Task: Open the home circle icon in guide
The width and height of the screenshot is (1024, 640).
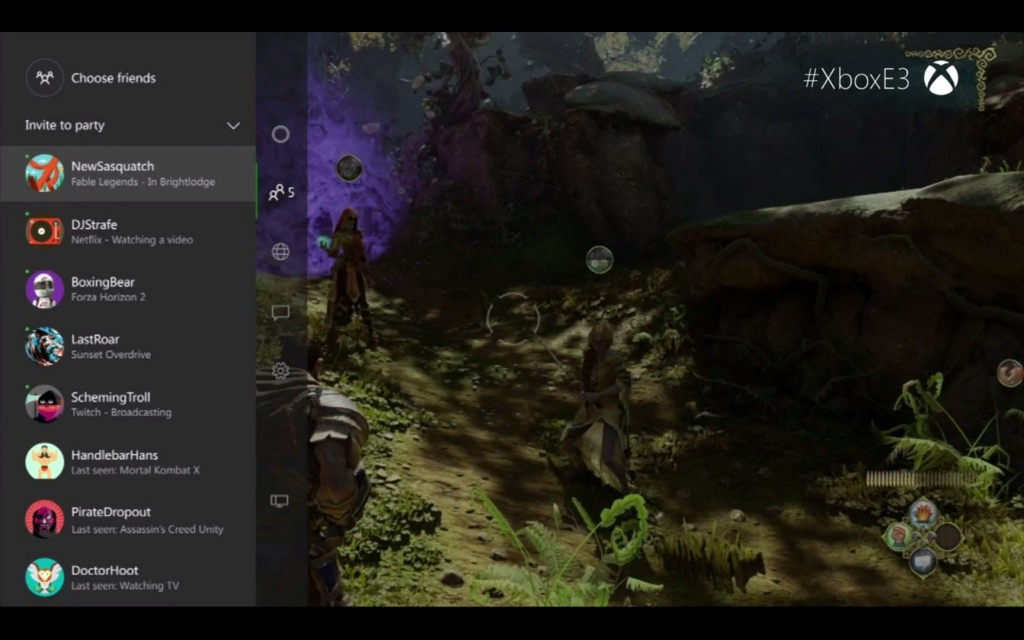Action: [x=280, y=134]
